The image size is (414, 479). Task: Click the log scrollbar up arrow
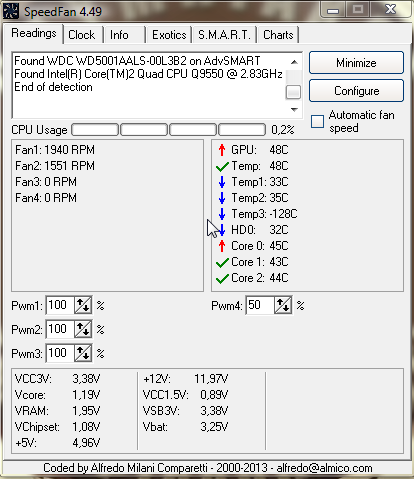294,62
